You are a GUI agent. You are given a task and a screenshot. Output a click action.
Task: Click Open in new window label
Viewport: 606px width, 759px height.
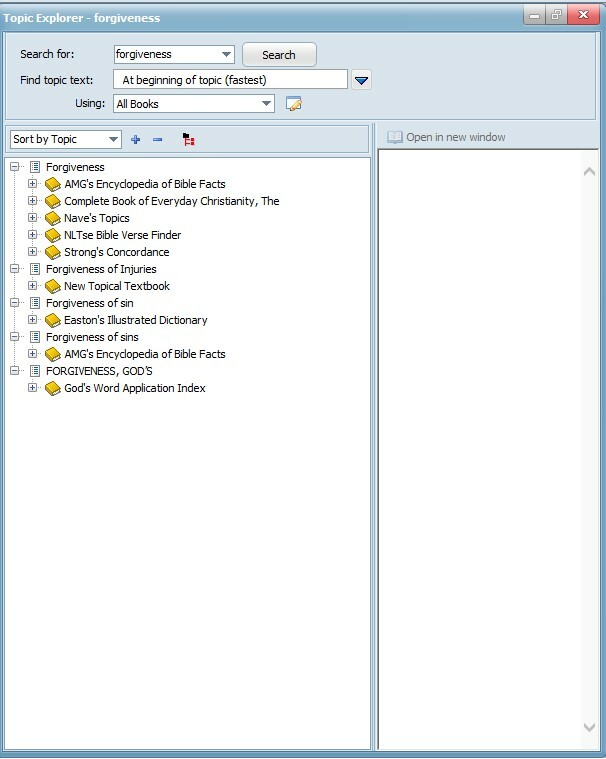455,137
